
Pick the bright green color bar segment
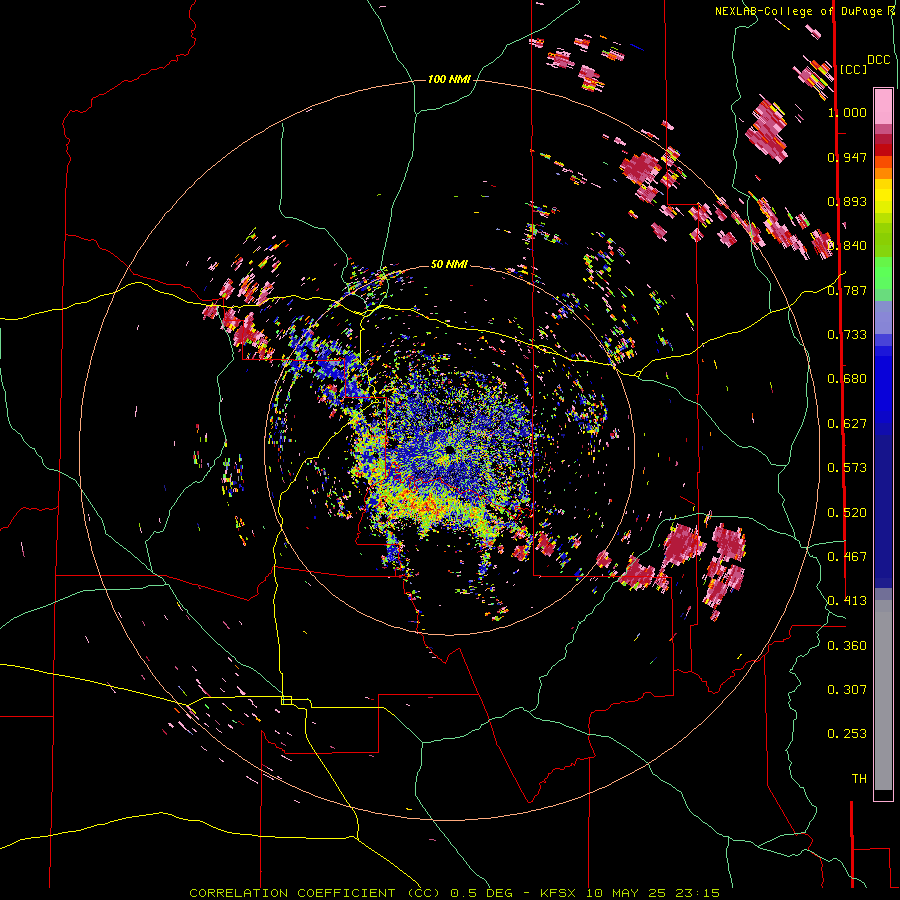(x=883, y=273)
